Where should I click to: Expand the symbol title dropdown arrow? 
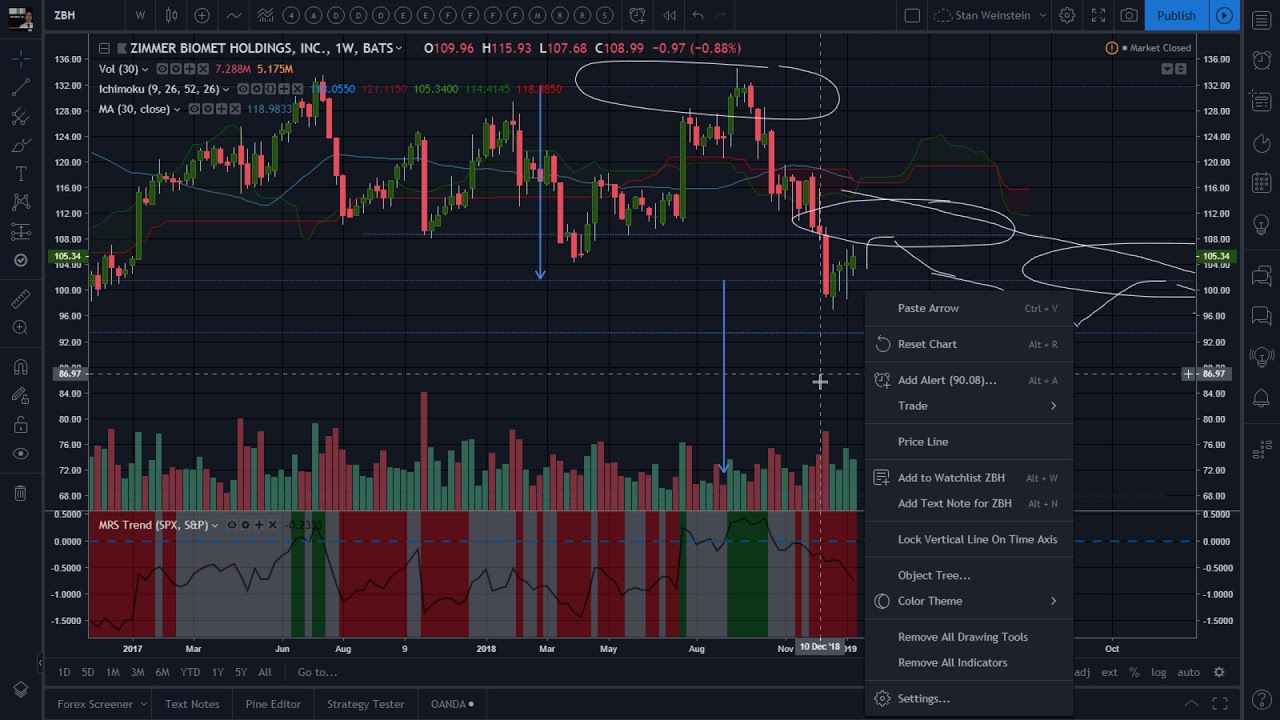click(x=399, y=48)
